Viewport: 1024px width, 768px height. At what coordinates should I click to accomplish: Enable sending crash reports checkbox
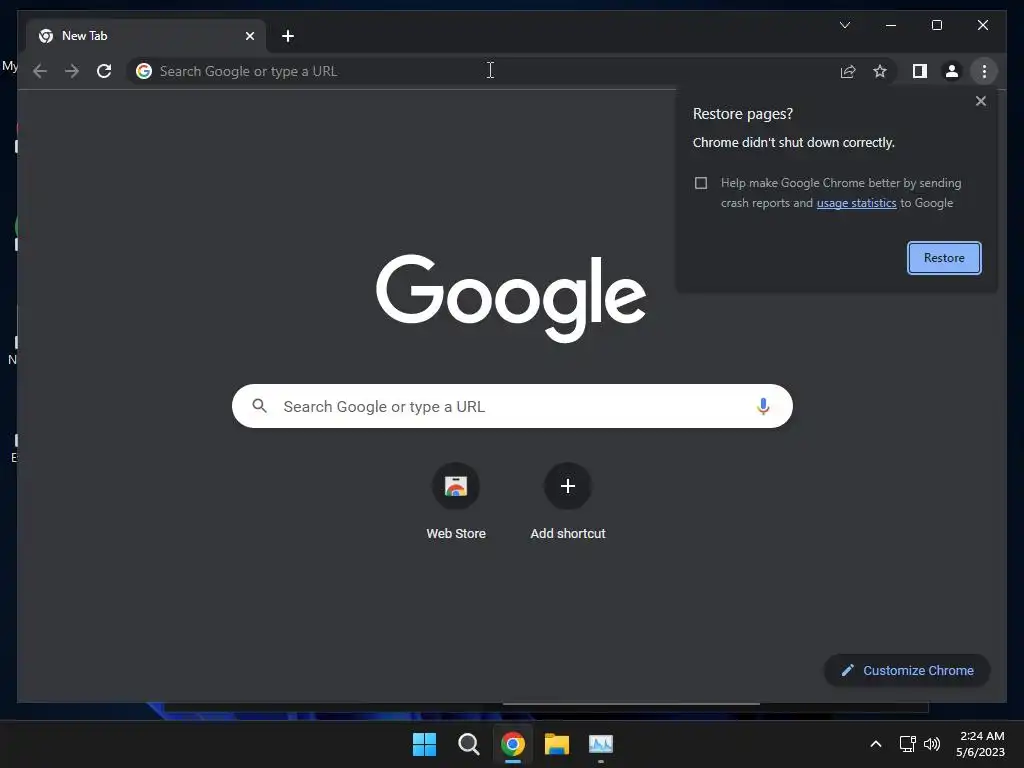(x=701, y=183)
